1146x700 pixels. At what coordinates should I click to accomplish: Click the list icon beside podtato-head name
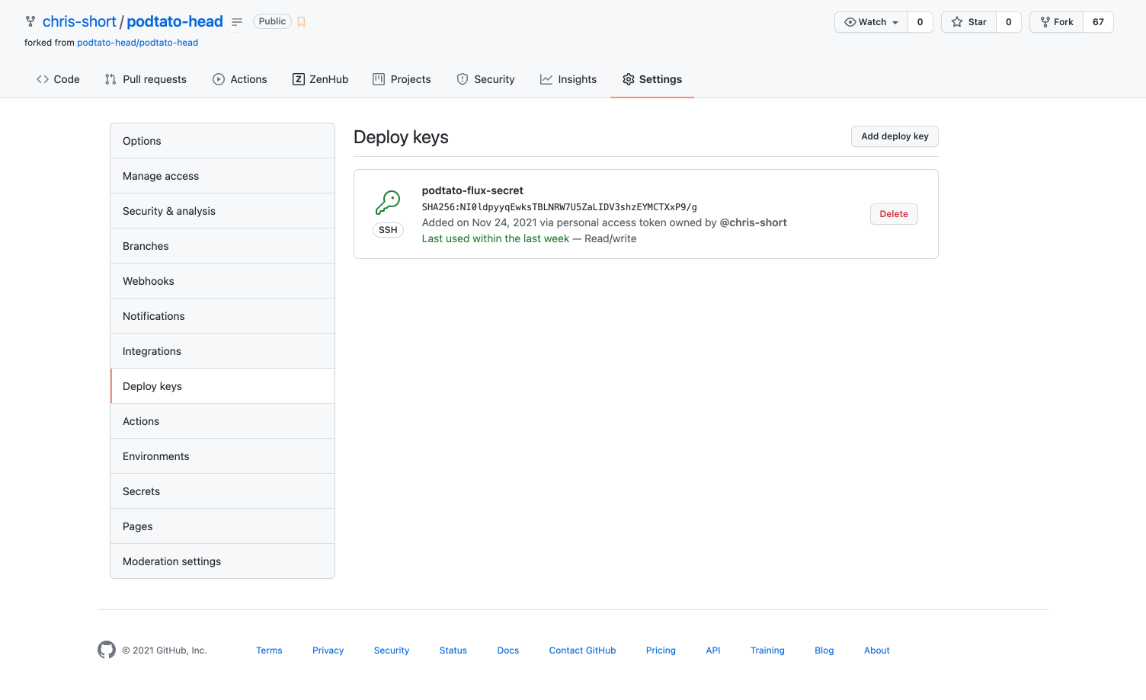point(237,22)
